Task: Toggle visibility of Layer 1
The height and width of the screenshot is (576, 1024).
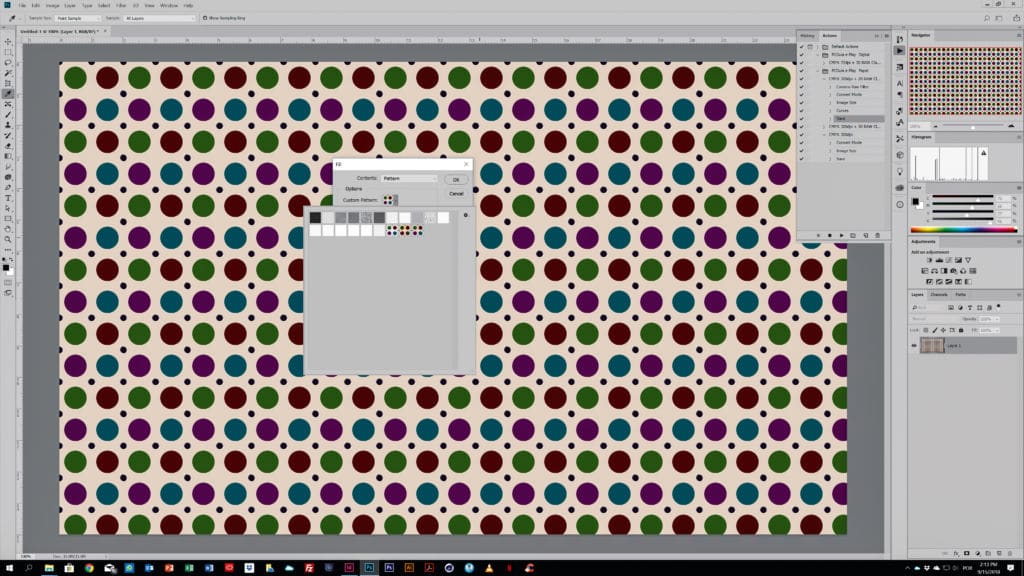Action: (x=914, y=345)
